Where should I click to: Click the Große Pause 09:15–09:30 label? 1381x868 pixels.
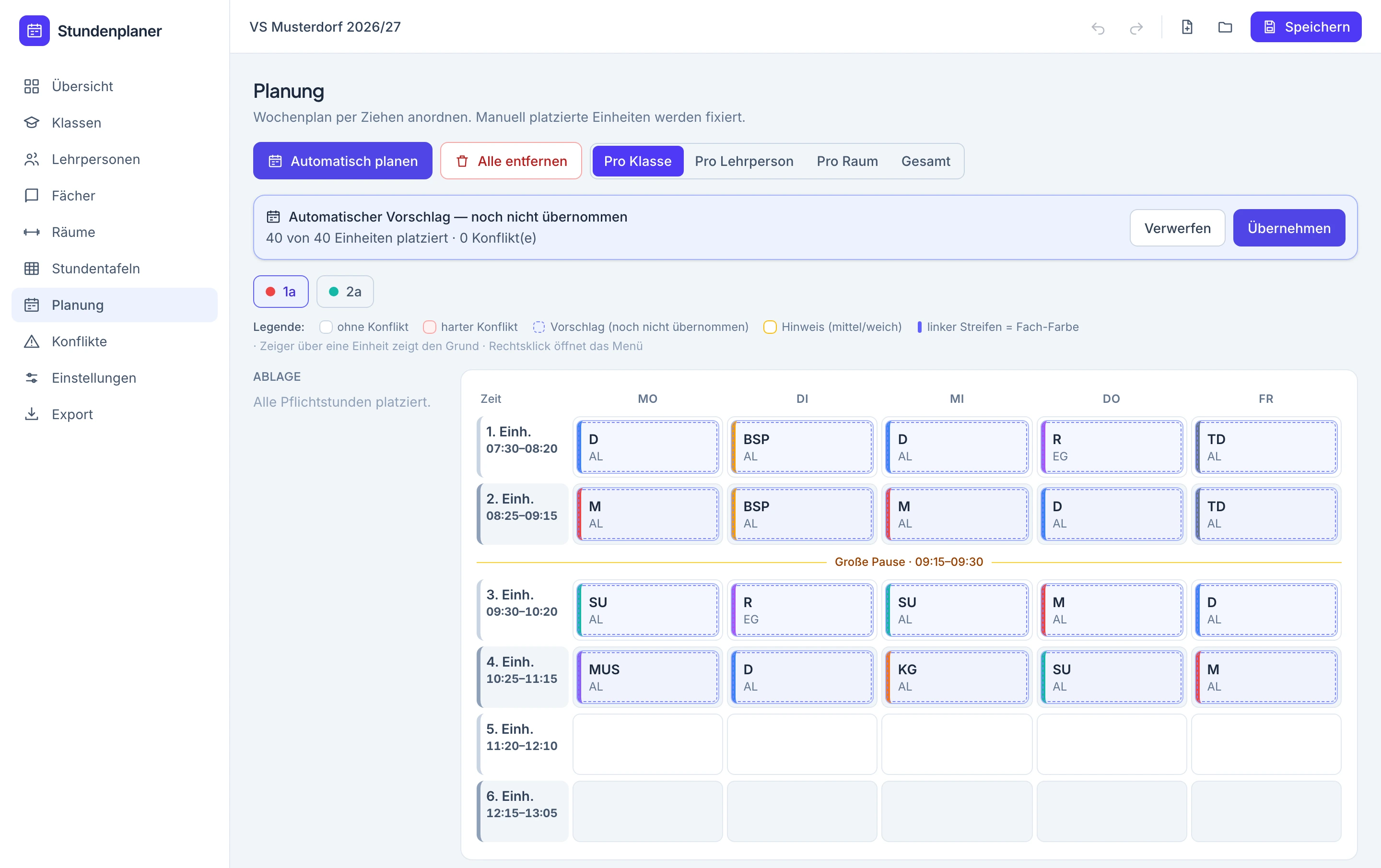pyautogui.click(x=908, y=562)
